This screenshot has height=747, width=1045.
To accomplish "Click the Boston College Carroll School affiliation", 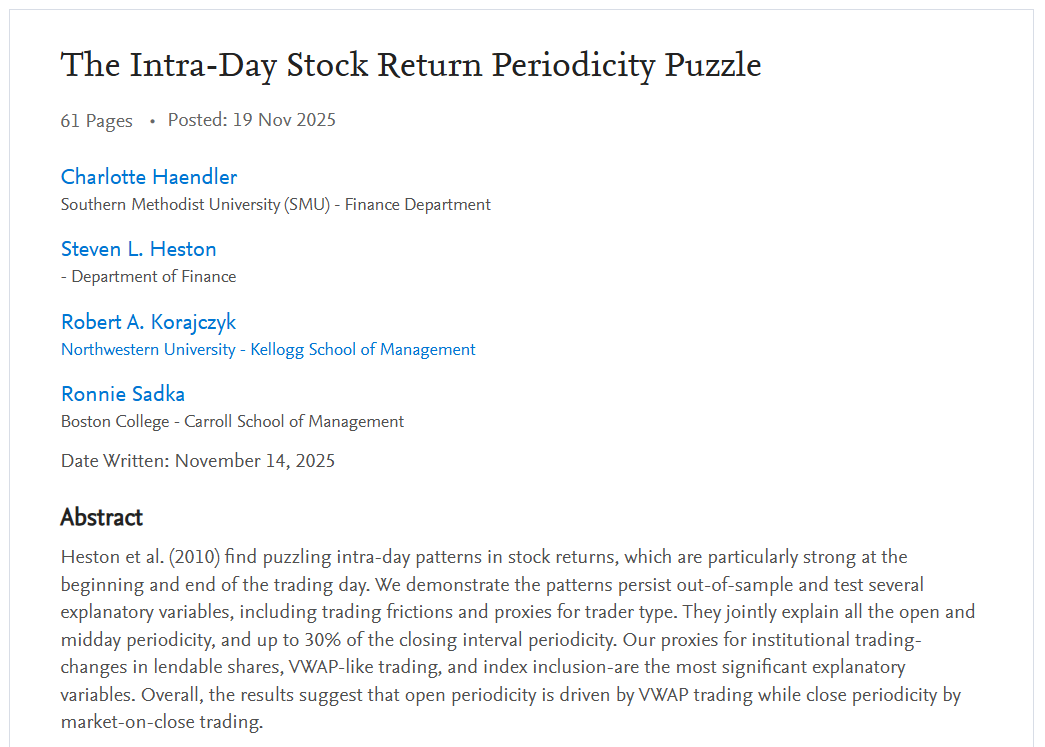I will pyautogui.click(x=232, y=422).
